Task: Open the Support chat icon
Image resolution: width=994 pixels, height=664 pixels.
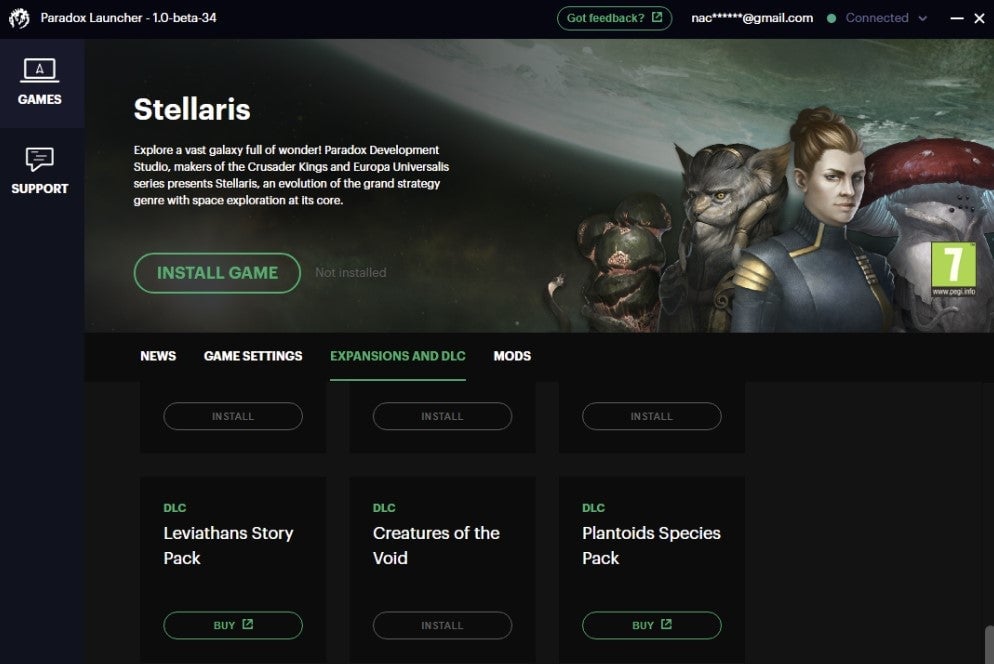Action: pos(39,159)
